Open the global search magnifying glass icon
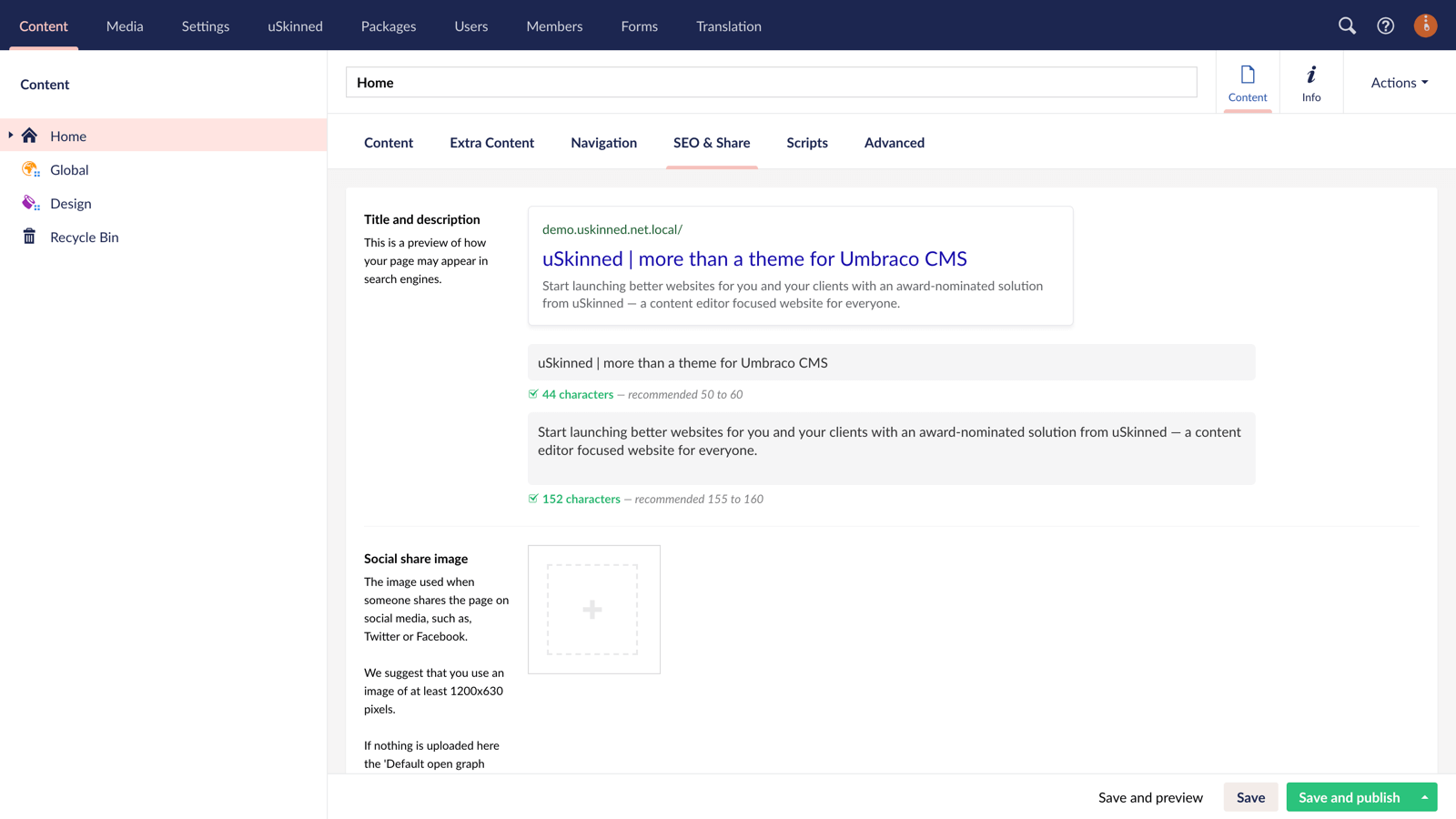The width and height of the screenshot is (1456, 819). coord(1348,25)
